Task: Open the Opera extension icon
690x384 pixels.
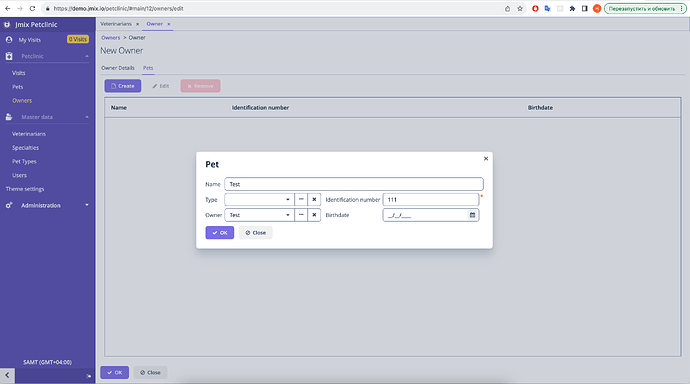Action: coord(535,8)
